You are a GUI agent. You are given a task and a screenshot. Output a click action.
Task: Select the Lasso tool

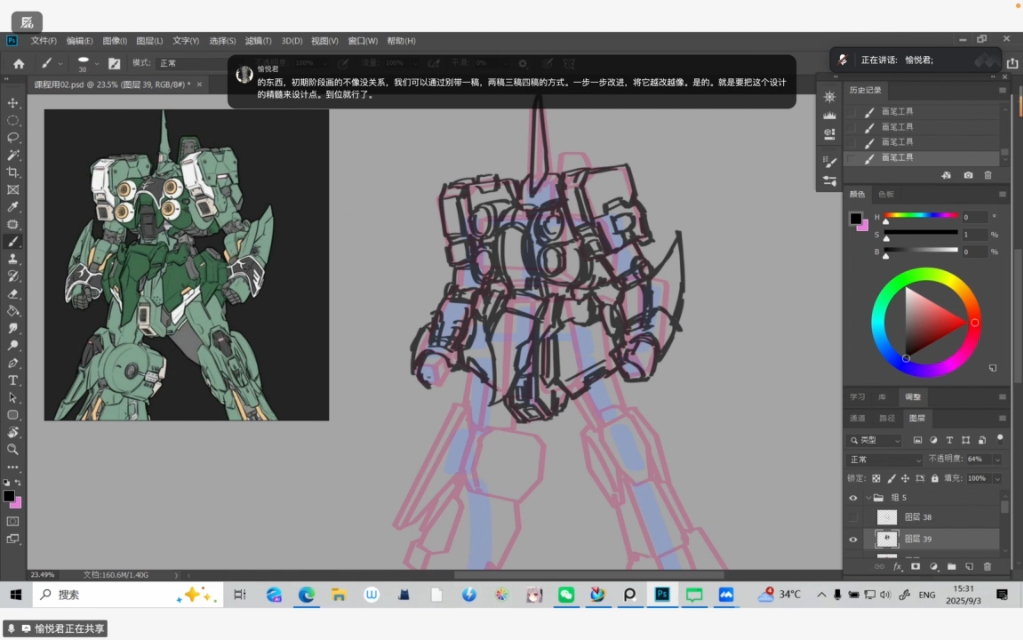pyautogui.click(x=13, y=138)
